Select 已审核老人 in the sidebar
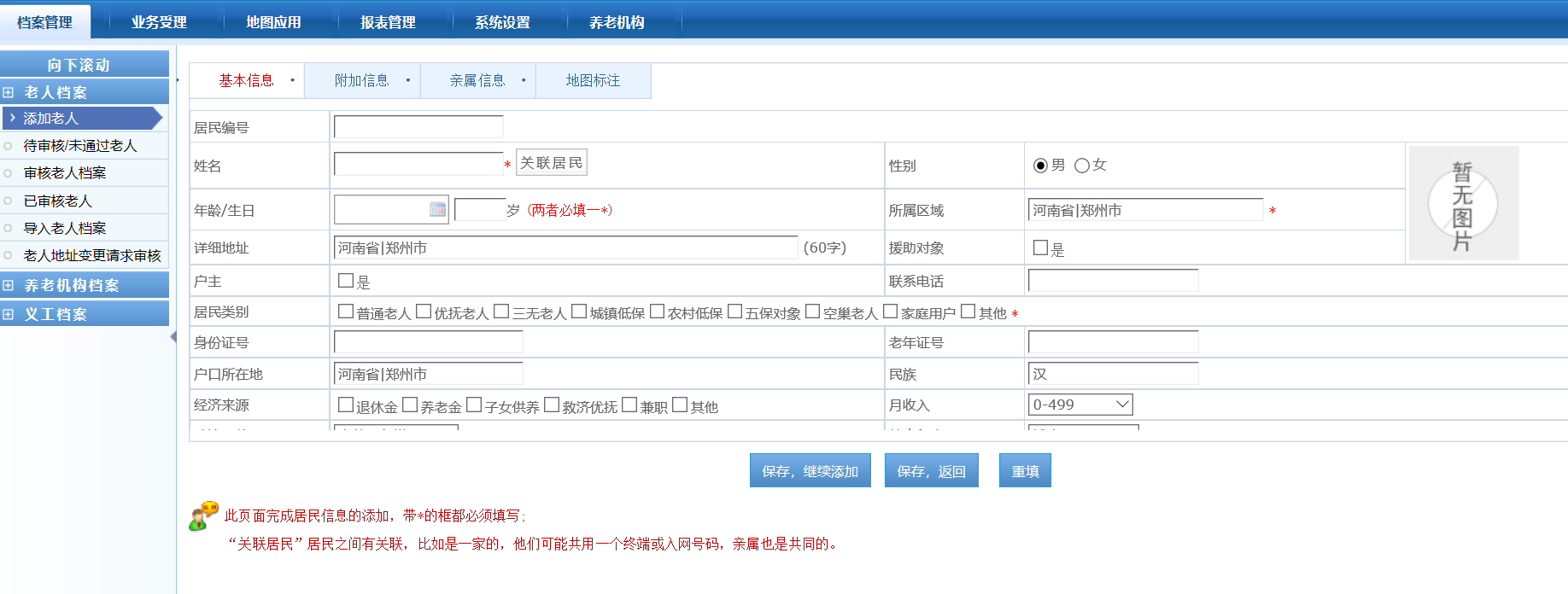The image size is (1568, 594). (57, 201)
